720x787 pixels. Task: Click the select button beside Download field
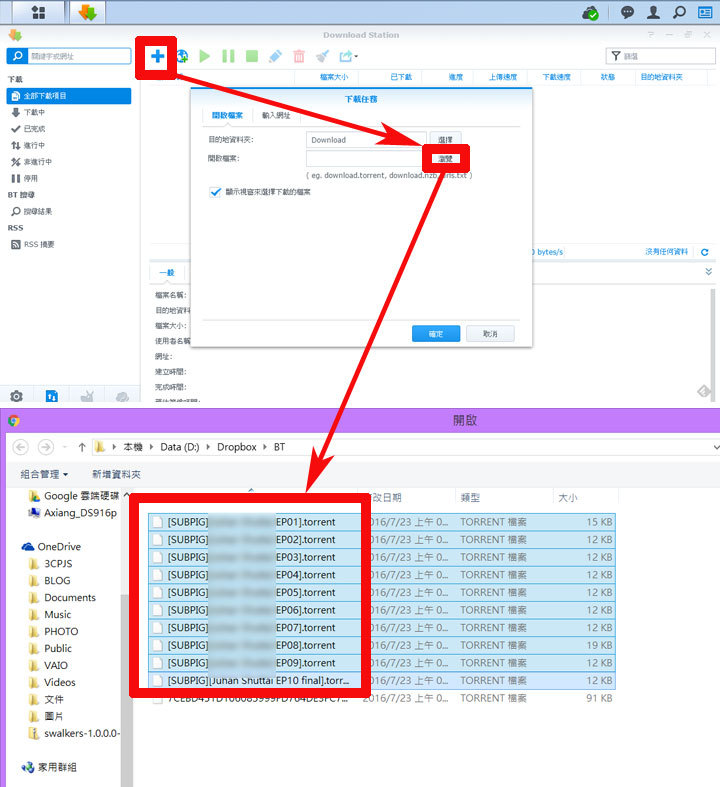(x=445, y=140)
